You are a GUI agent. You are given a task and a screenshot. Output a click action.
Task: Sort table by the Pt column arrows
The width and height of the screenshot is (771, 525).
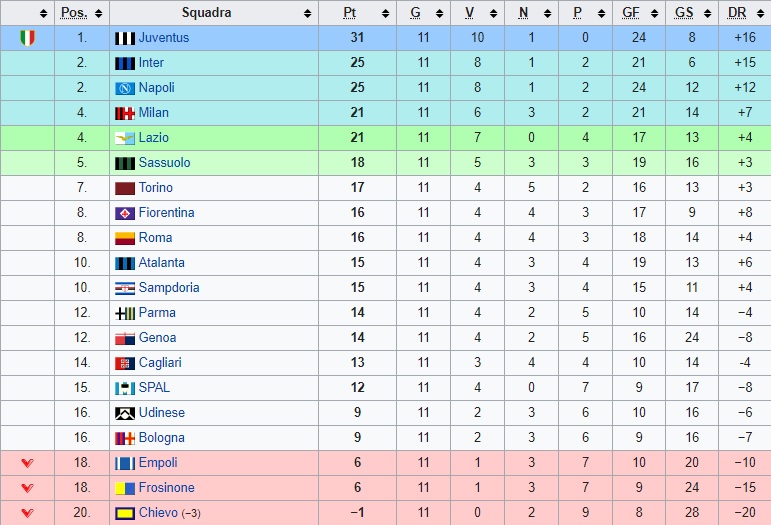386,13
